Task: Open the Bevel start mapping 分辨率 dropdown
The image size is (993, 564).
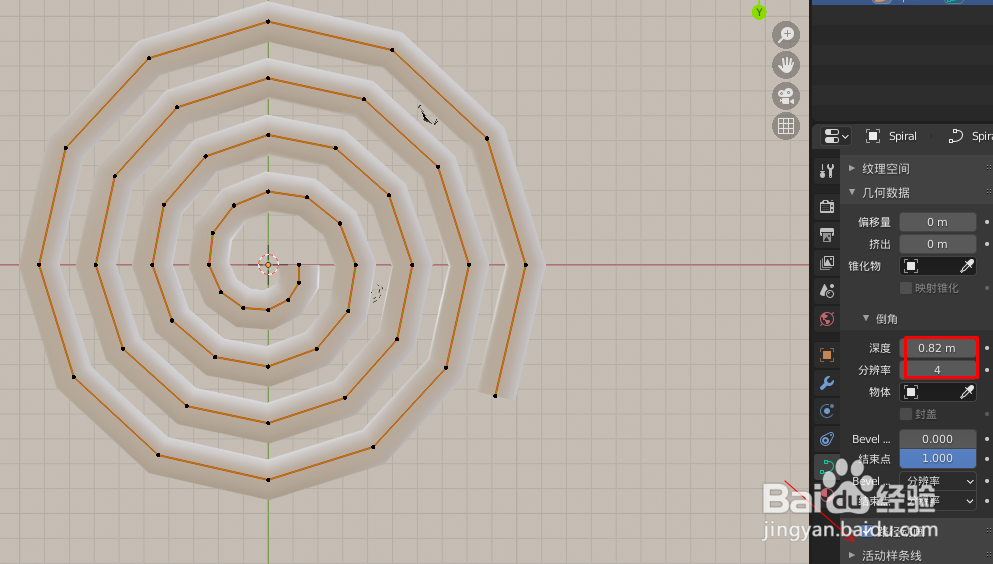Action: (x=937, y=481)
